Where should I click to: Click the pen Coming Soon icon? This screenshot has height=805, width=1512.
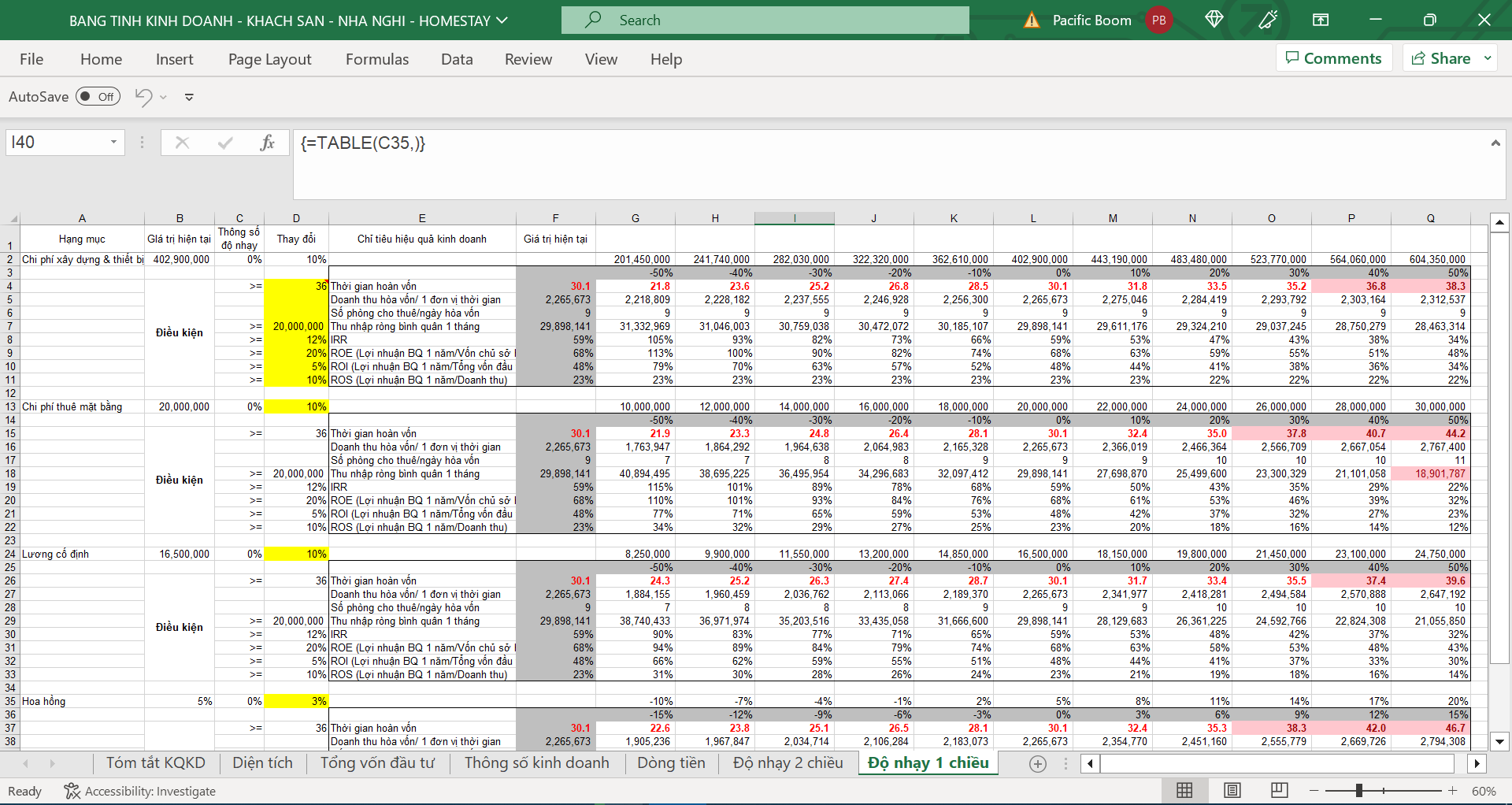pyautogui.click(x=1268, y=20)
